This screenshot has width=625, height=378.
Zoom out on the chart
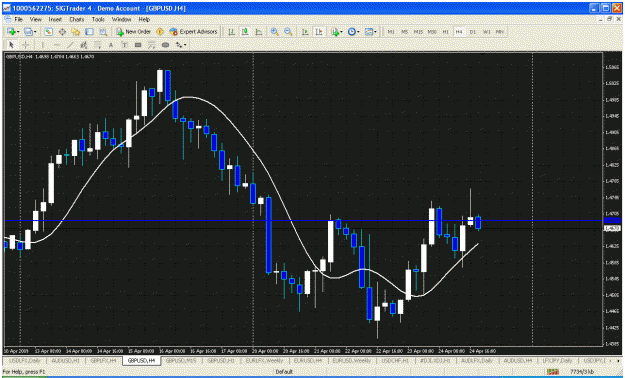[x=288, y=32]
